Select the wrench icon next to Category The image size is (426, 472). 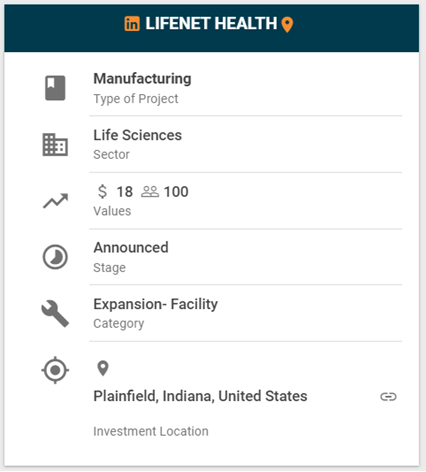pos(55,313)
